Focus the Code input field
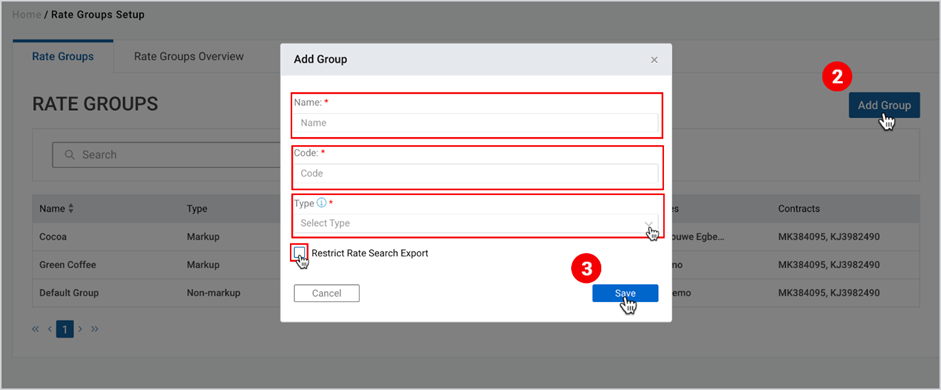 point(475,173)
